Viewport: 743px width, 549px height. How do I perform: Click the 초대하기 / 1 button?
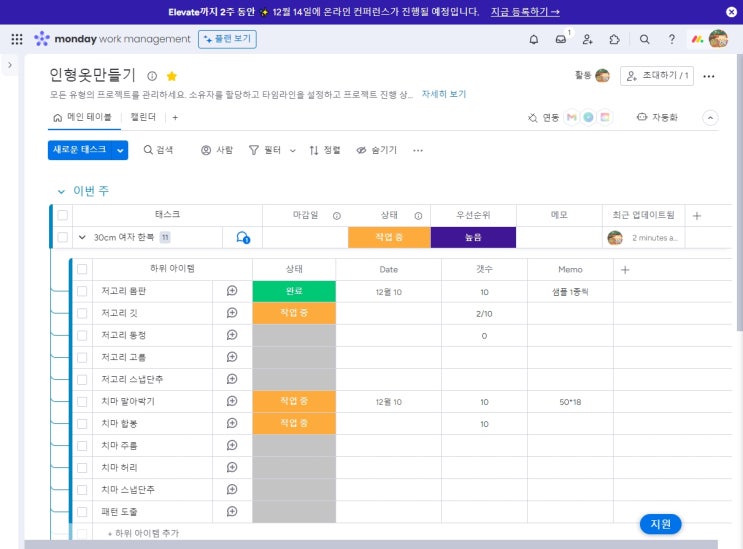coord(656,76)
